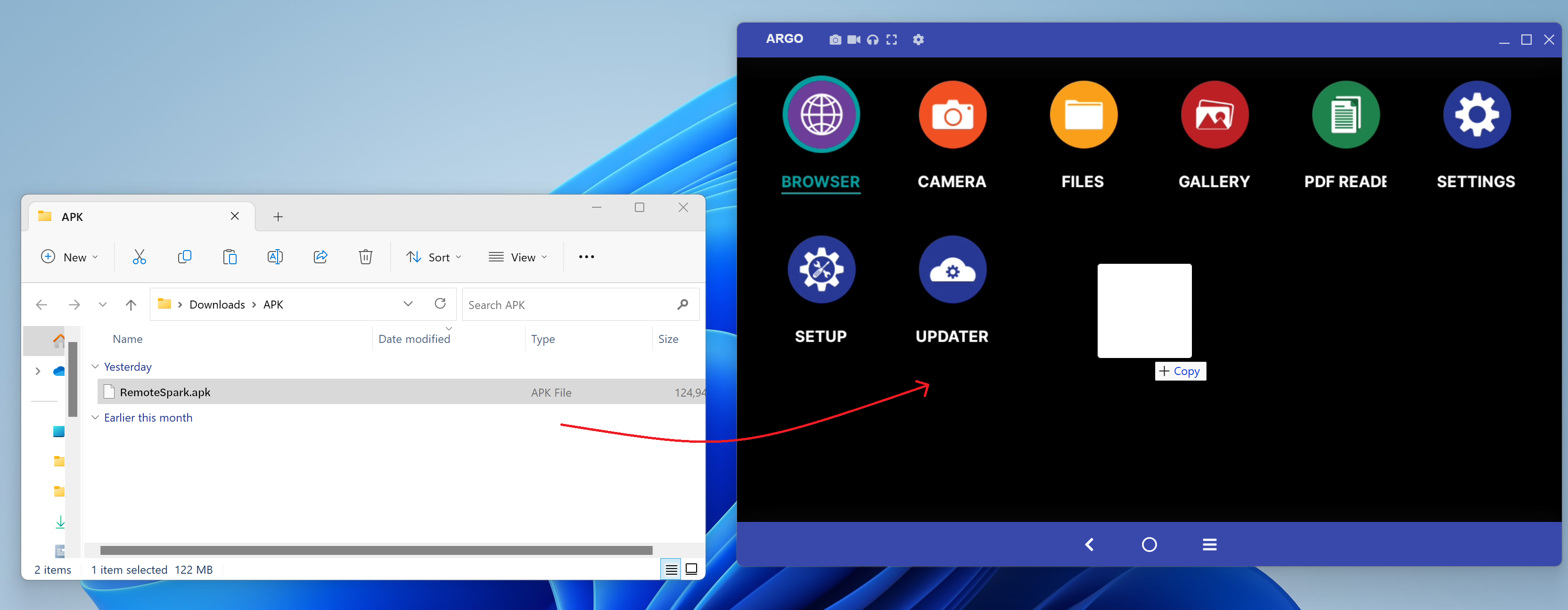
Task: Switch to details view toggle
Action: [x=671, y=569]
